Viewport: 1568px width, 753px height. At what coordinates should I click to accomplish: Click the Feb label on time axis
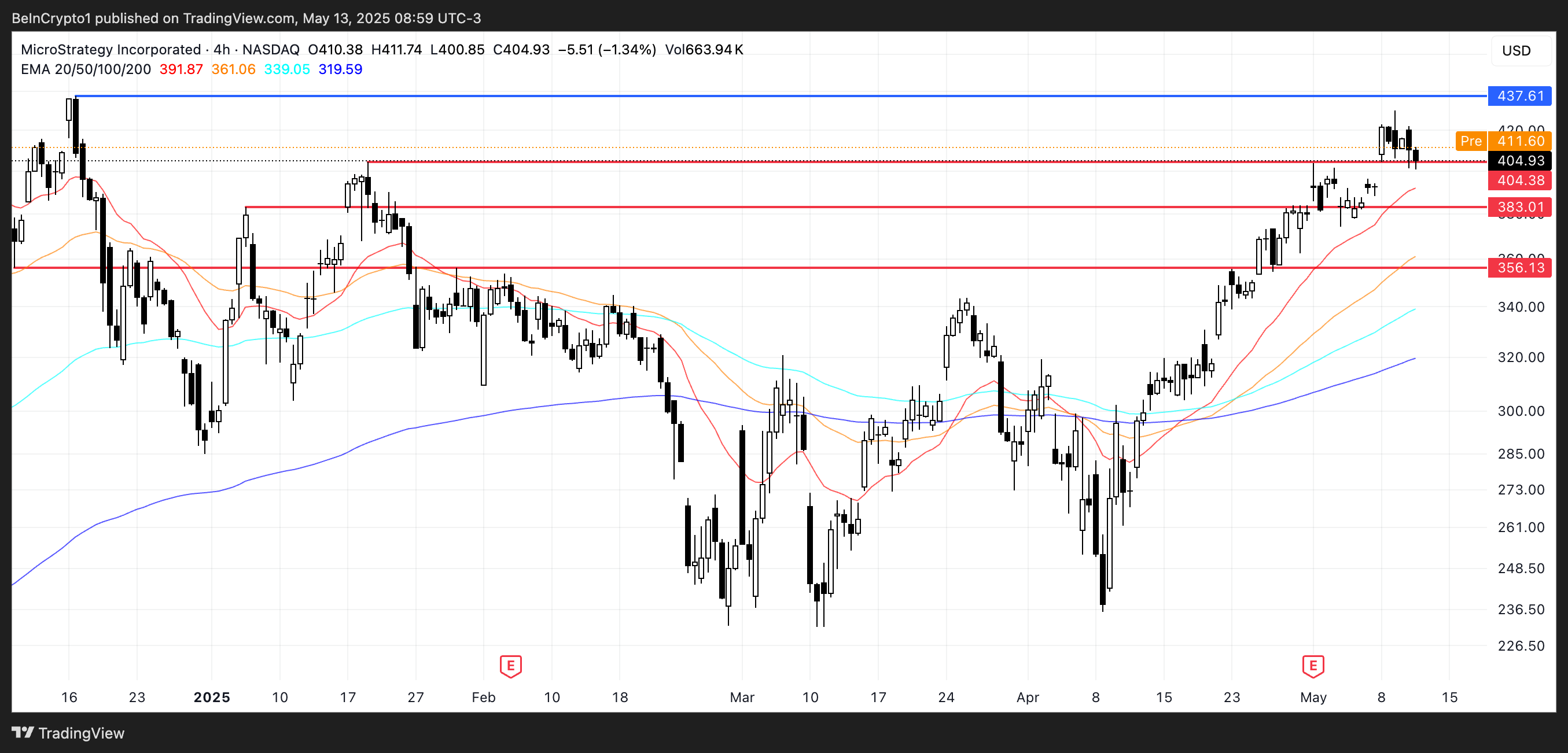483,697
